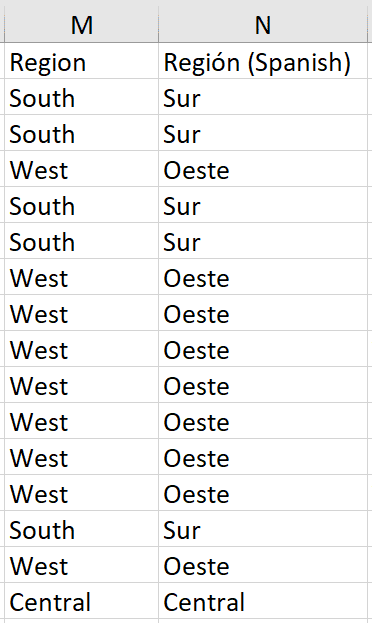Select the first Oeste cell in column N
The image size is (372, 623).
pos(263,169)
